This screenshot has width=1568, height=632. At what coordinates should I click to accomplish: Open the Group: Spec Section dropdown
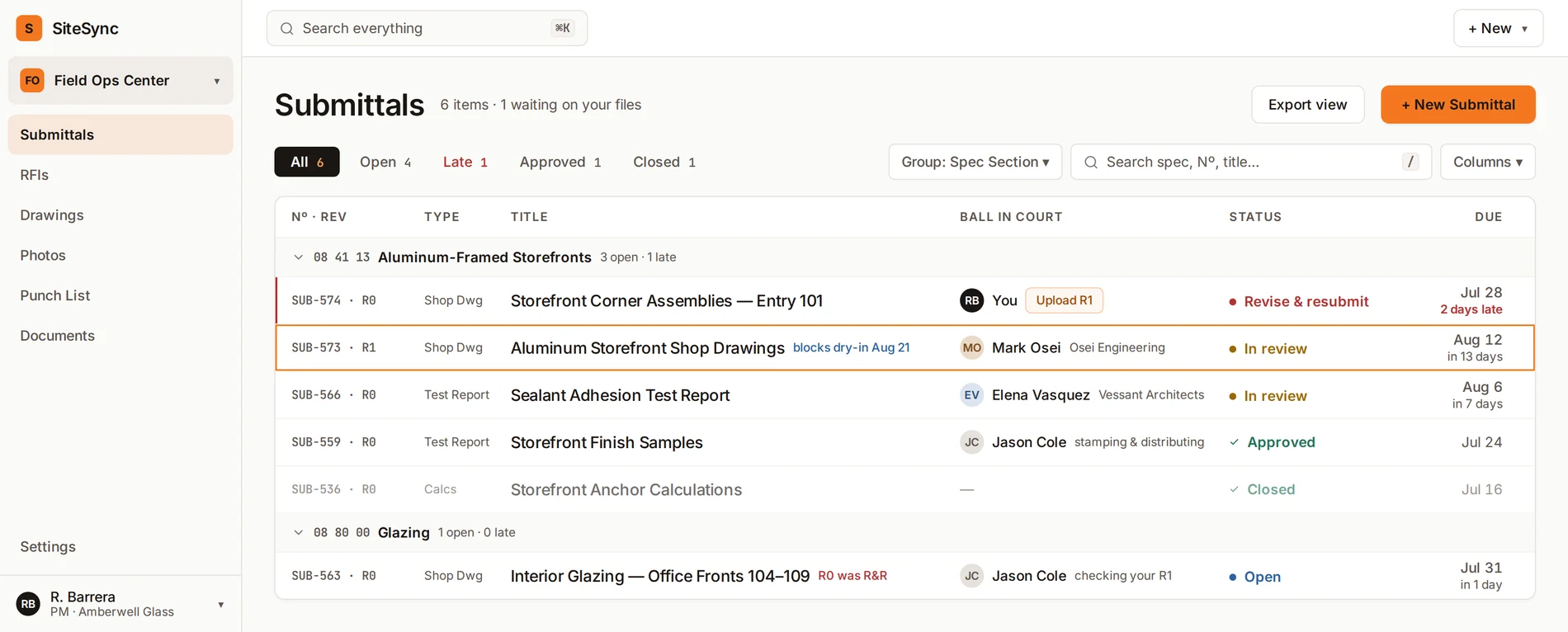click(x=975, y=162)
